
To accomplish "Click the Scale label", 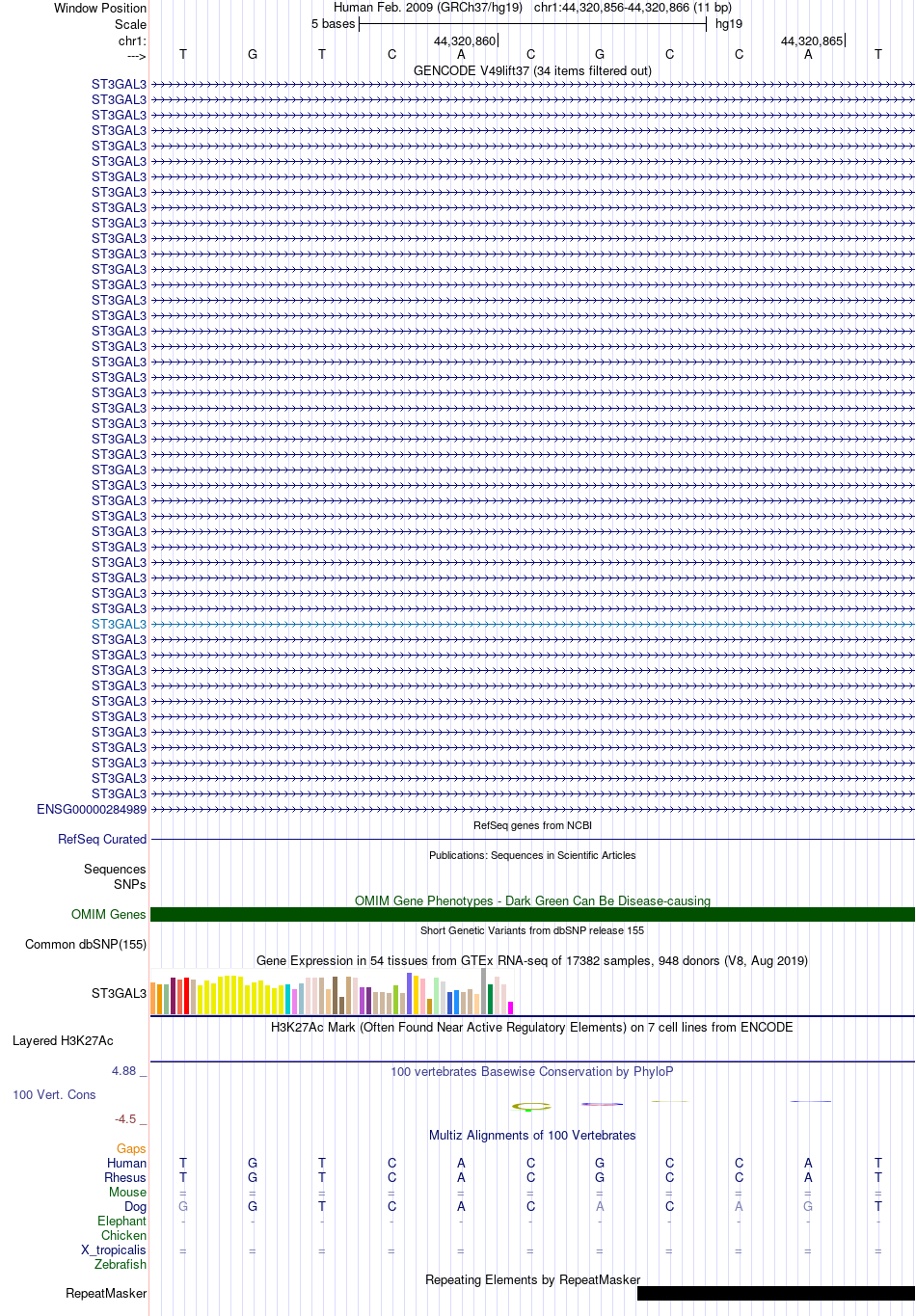I will pos(130,24).
